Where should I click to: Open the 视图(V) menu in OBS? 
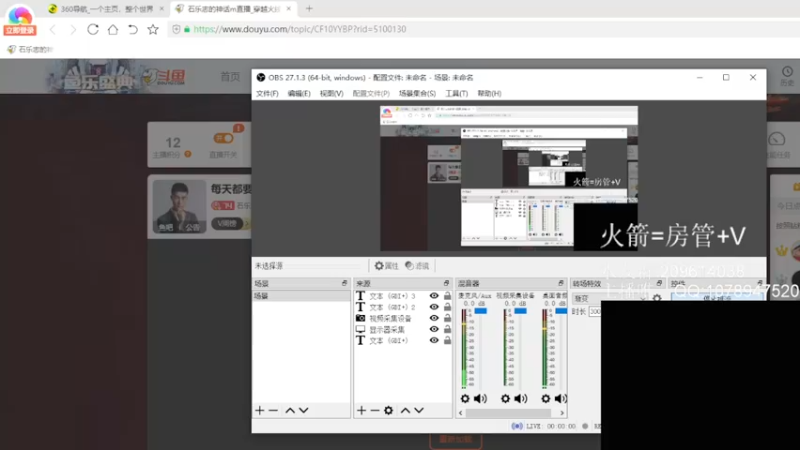click(331, 93)
